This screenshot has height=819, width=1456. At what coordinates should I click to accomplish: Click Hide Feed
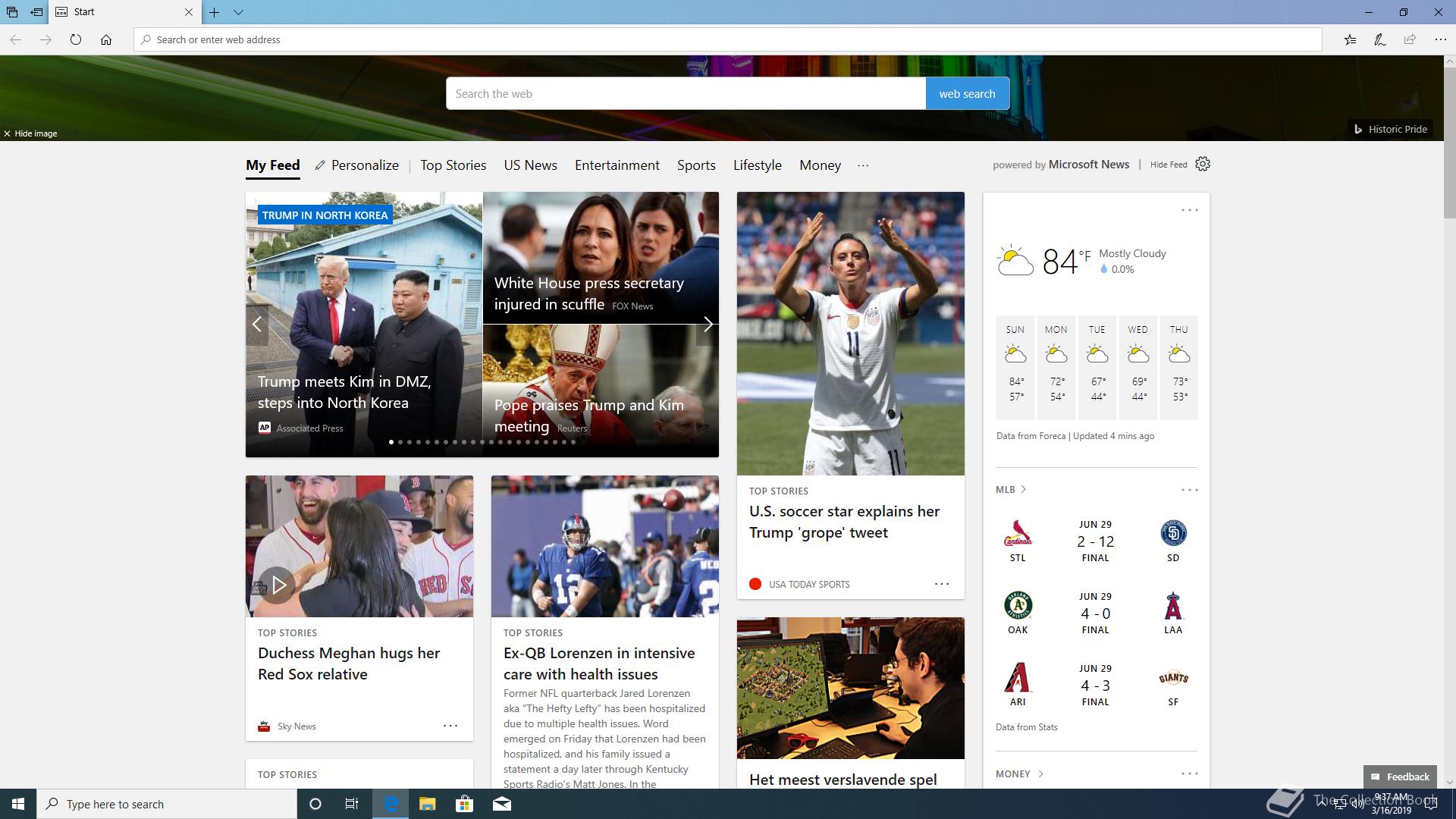click(x=1169, y=165)
